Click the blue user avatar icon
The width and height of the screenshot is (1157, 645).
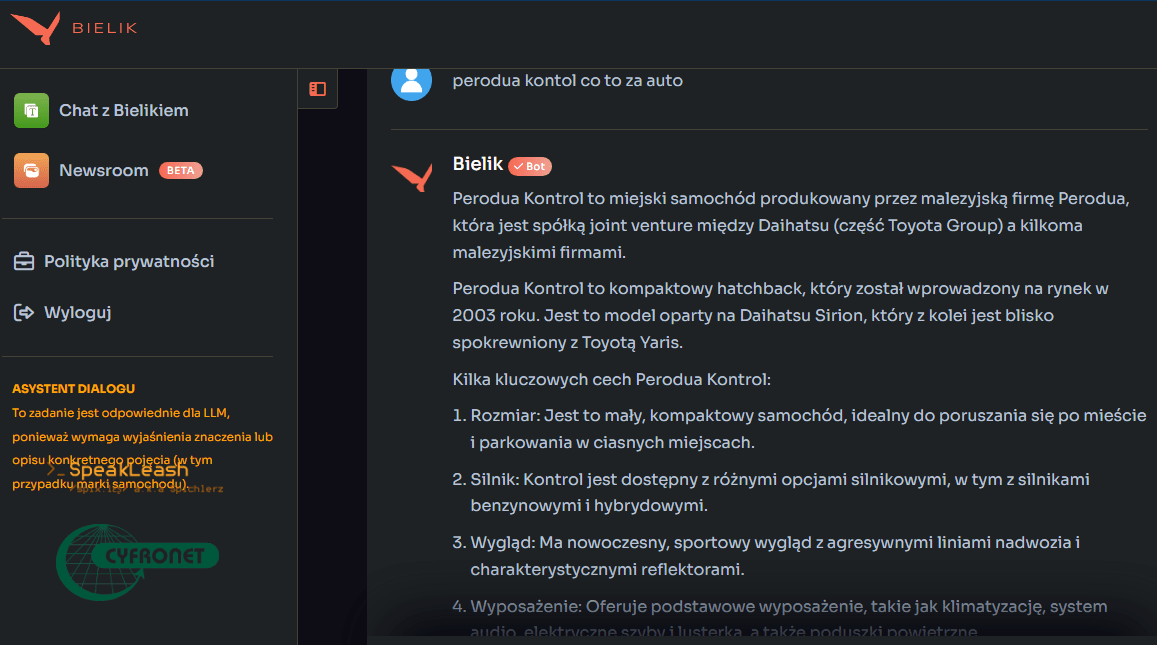point(411,80)
